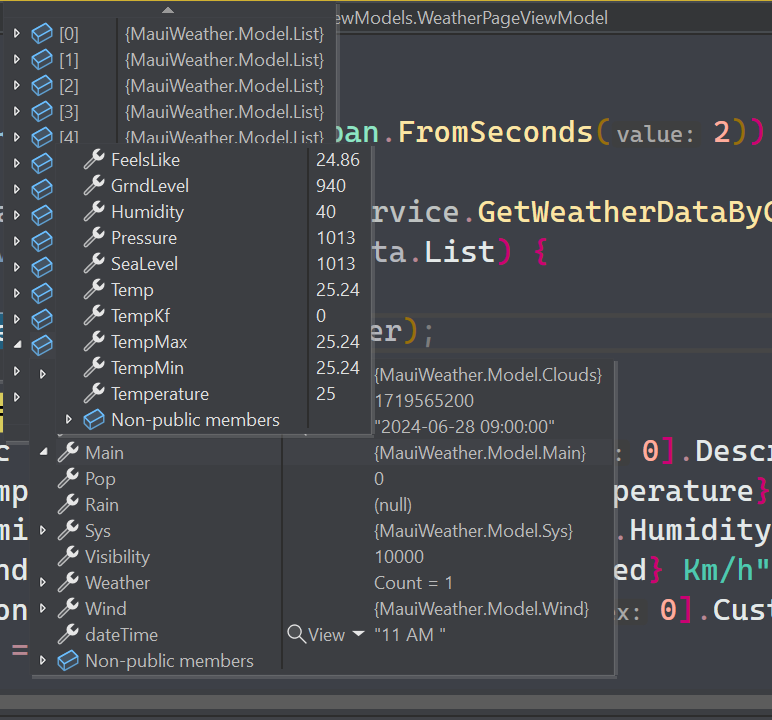Select the {MauiWeather.Model.Main} value
The width and height of the screenshot is (772, 720).
(480, 453)
